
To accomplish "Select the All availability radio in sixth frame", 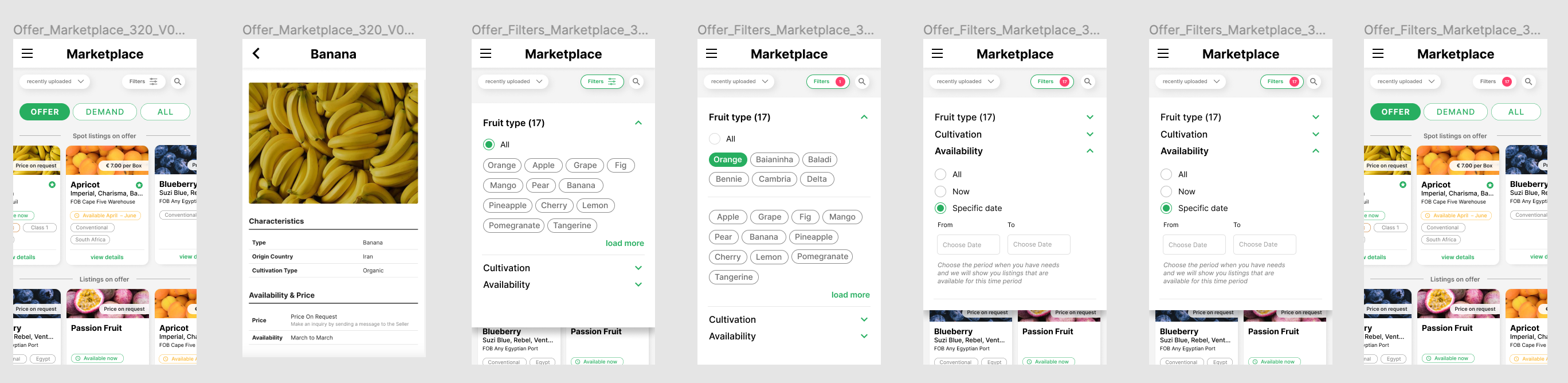I will 1166,174.
